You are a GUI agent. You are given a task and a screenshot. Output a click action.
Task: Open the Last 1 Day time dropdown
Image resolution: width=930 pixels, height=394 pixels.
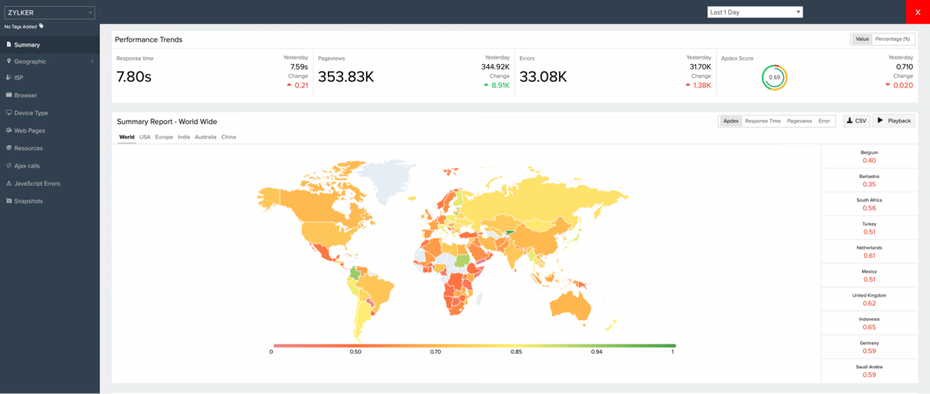pos(754,12)
